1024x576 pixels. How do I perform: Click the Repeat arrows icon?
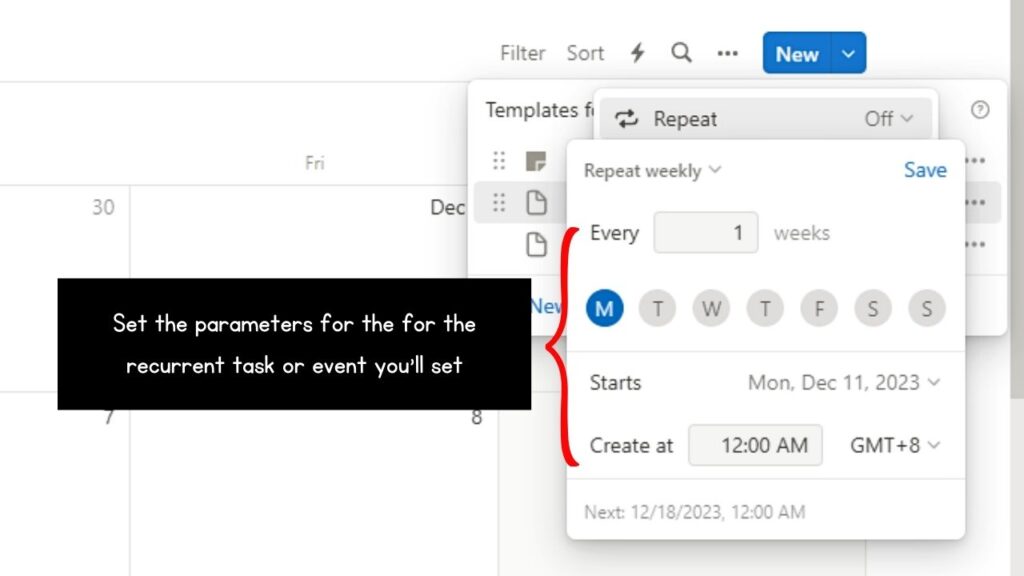[627, 118]
